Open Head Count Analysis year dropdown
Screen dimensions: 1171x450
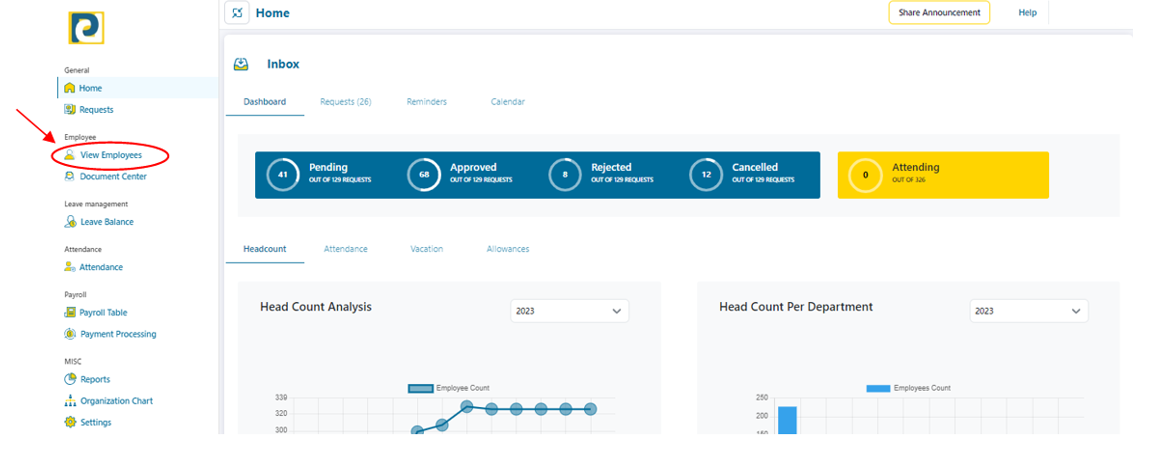[x=569, y=311]
